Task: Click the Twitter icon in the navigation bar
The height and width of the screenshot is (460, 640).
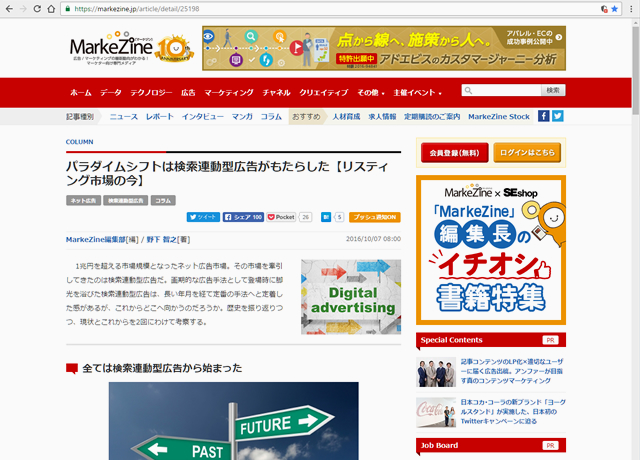Action: 558,116
